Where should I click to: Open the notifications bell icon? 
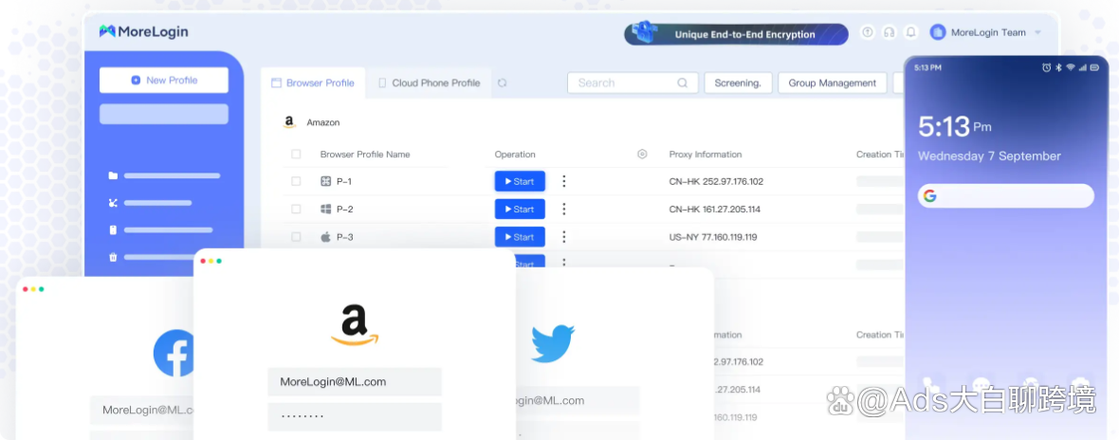910,32
